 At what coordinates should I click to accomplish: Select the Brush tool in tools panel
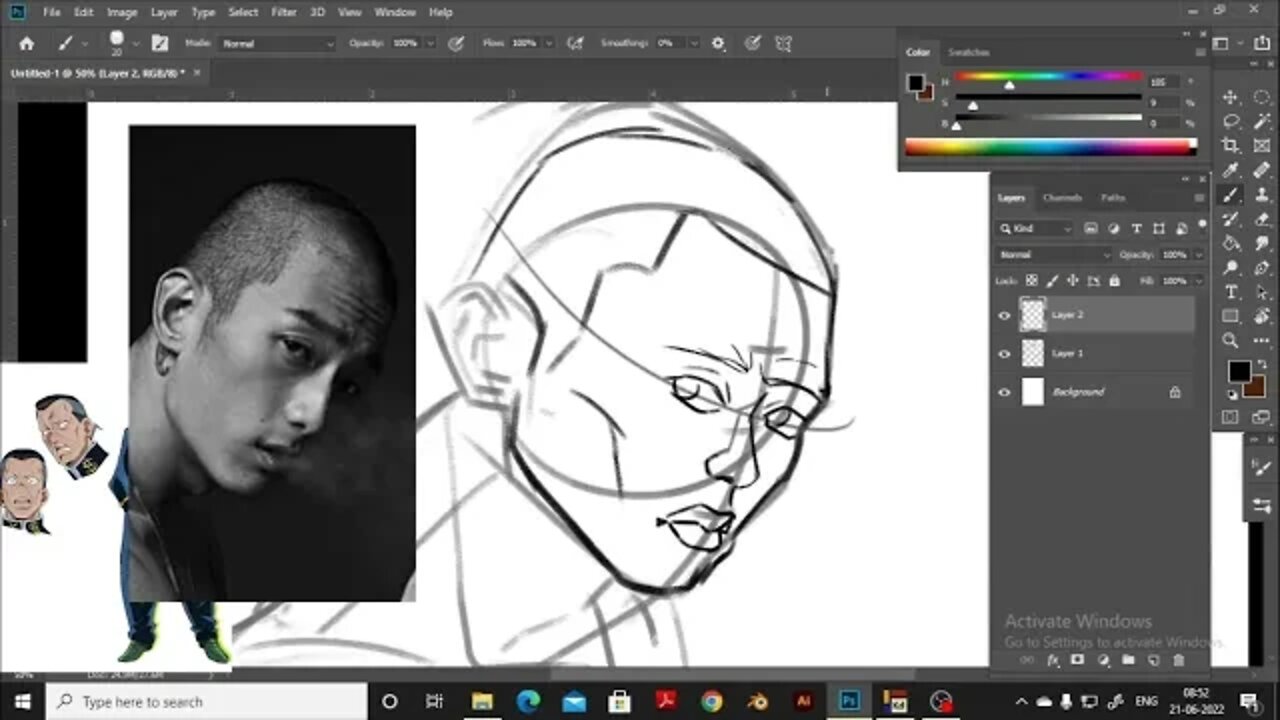click(1231, 195)
